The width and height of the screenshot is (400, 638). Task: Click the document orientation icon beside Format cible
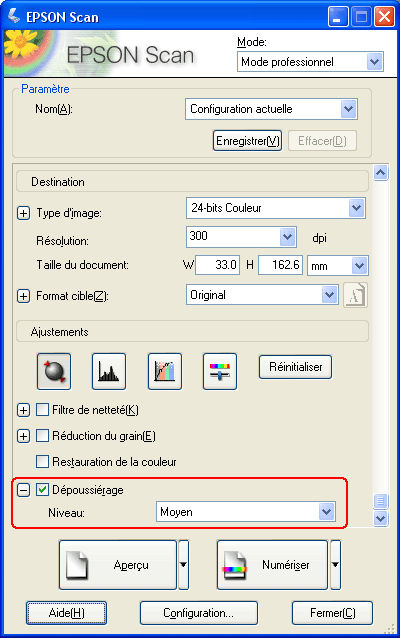(x=355, y=295)
